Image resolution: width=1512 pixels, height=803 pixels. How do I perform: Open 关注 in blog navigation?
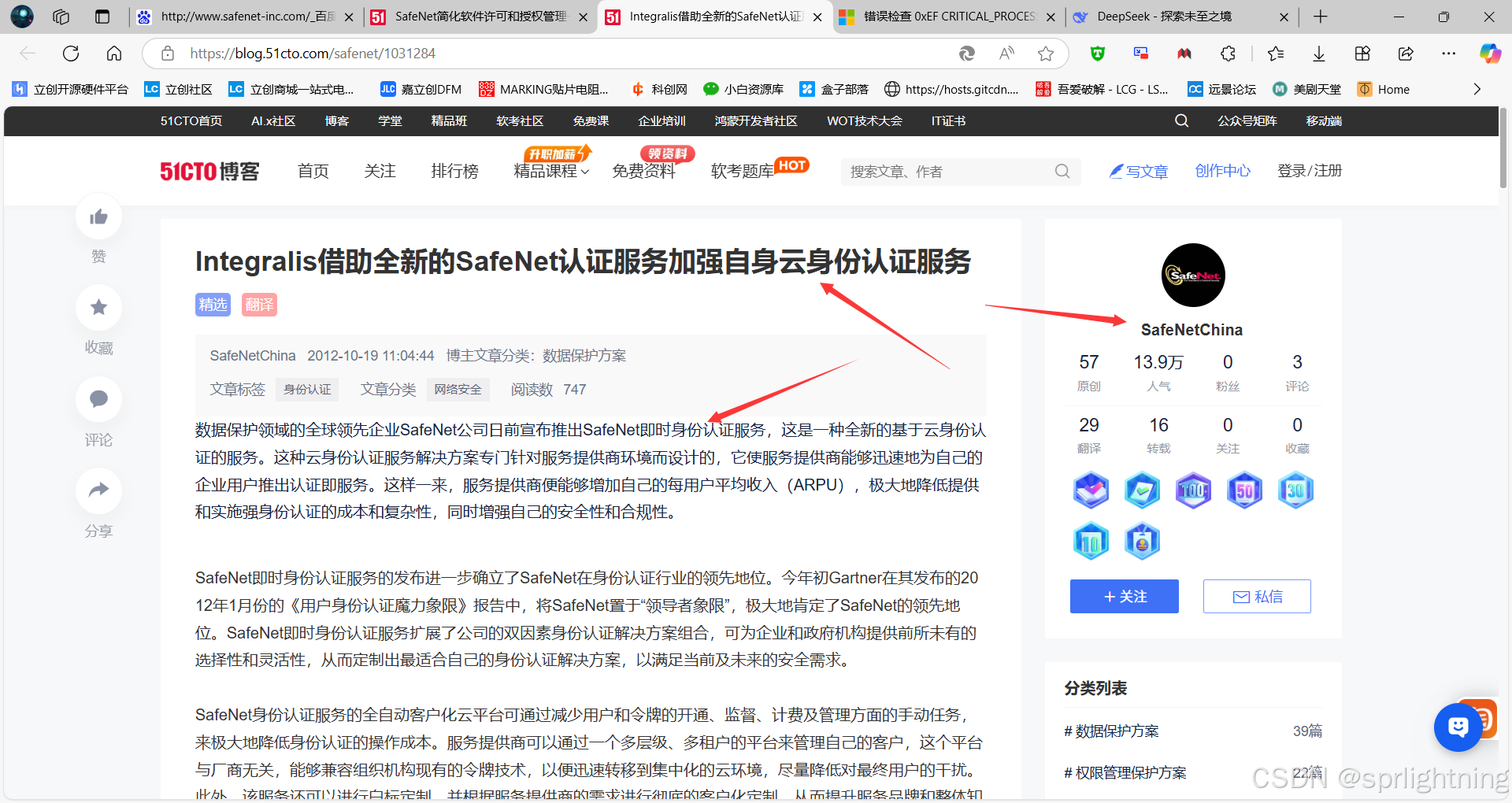coord(380,171)
